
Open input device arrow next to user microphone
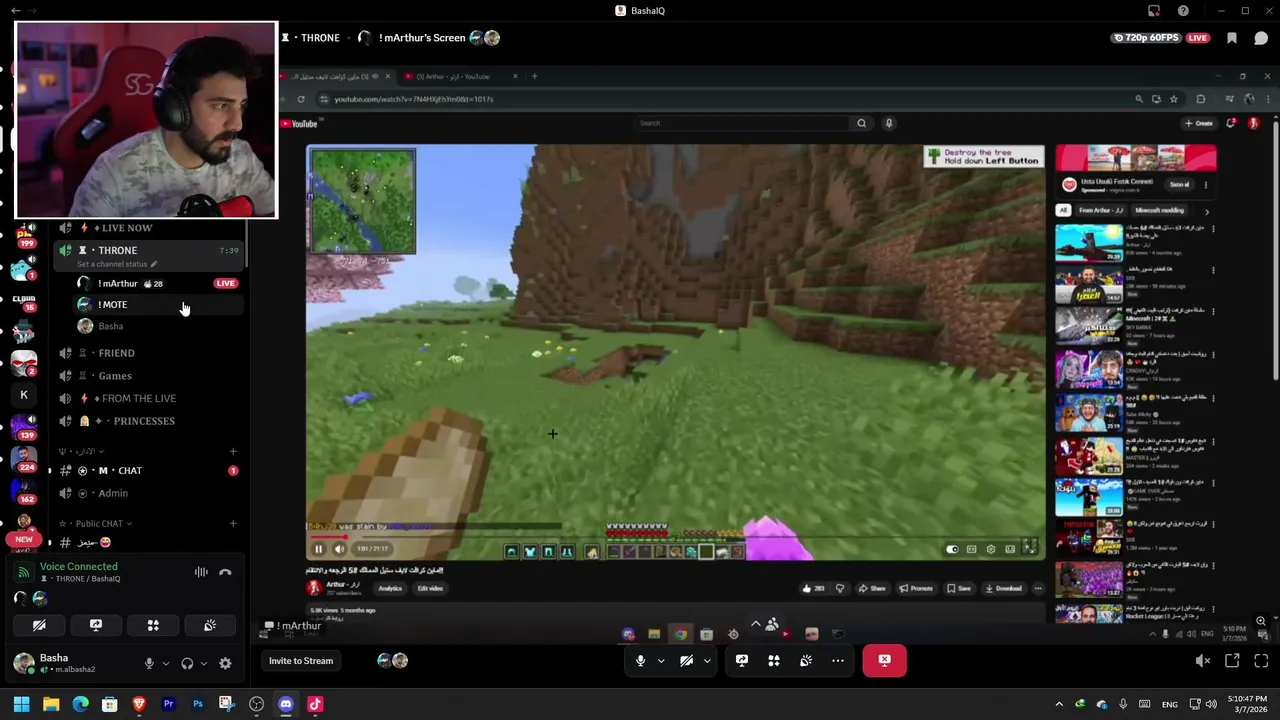[165, 663]
